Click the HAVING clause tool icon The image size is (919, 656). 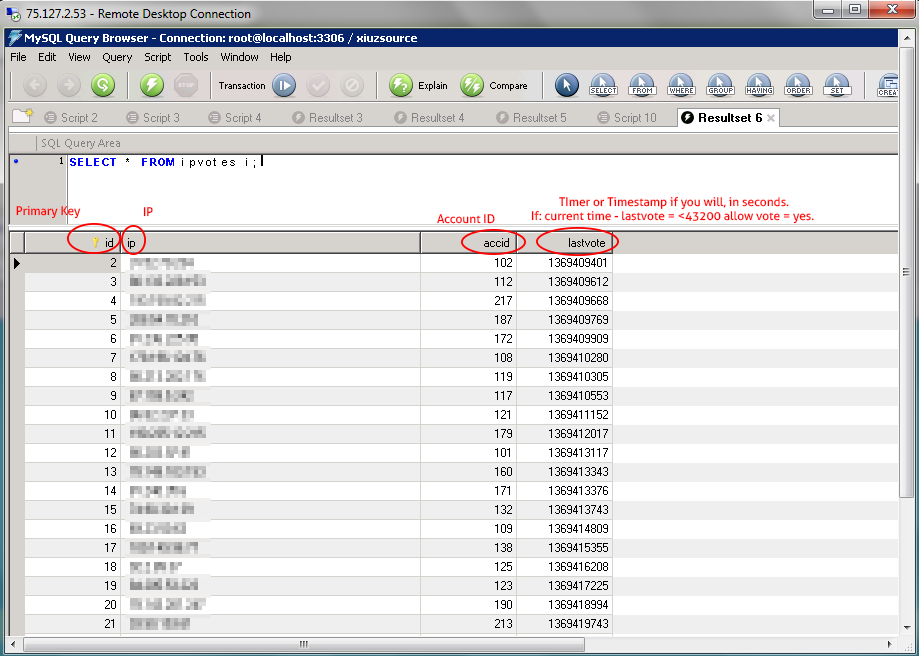[759, 86]
